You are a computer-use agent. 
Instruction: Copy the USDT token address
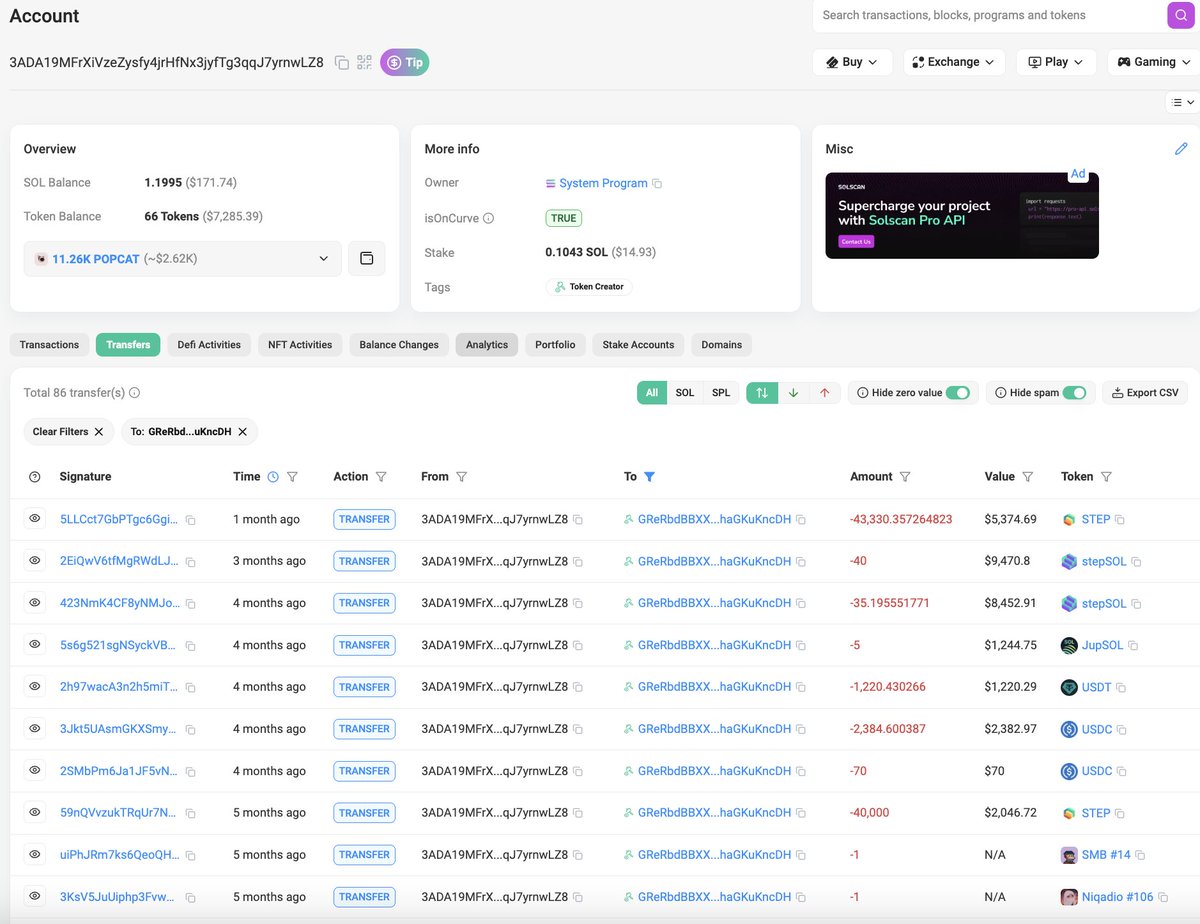[1120, 688]
